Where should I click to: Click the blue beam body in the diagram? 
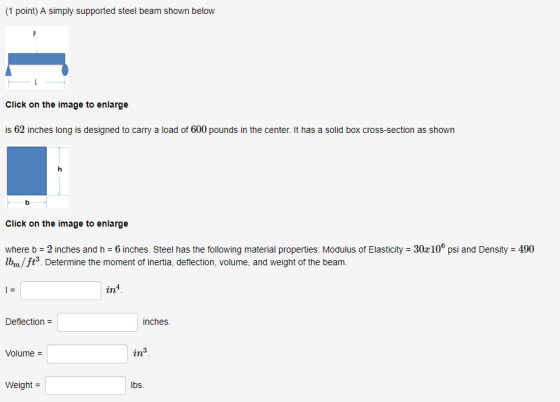point(36,59)
